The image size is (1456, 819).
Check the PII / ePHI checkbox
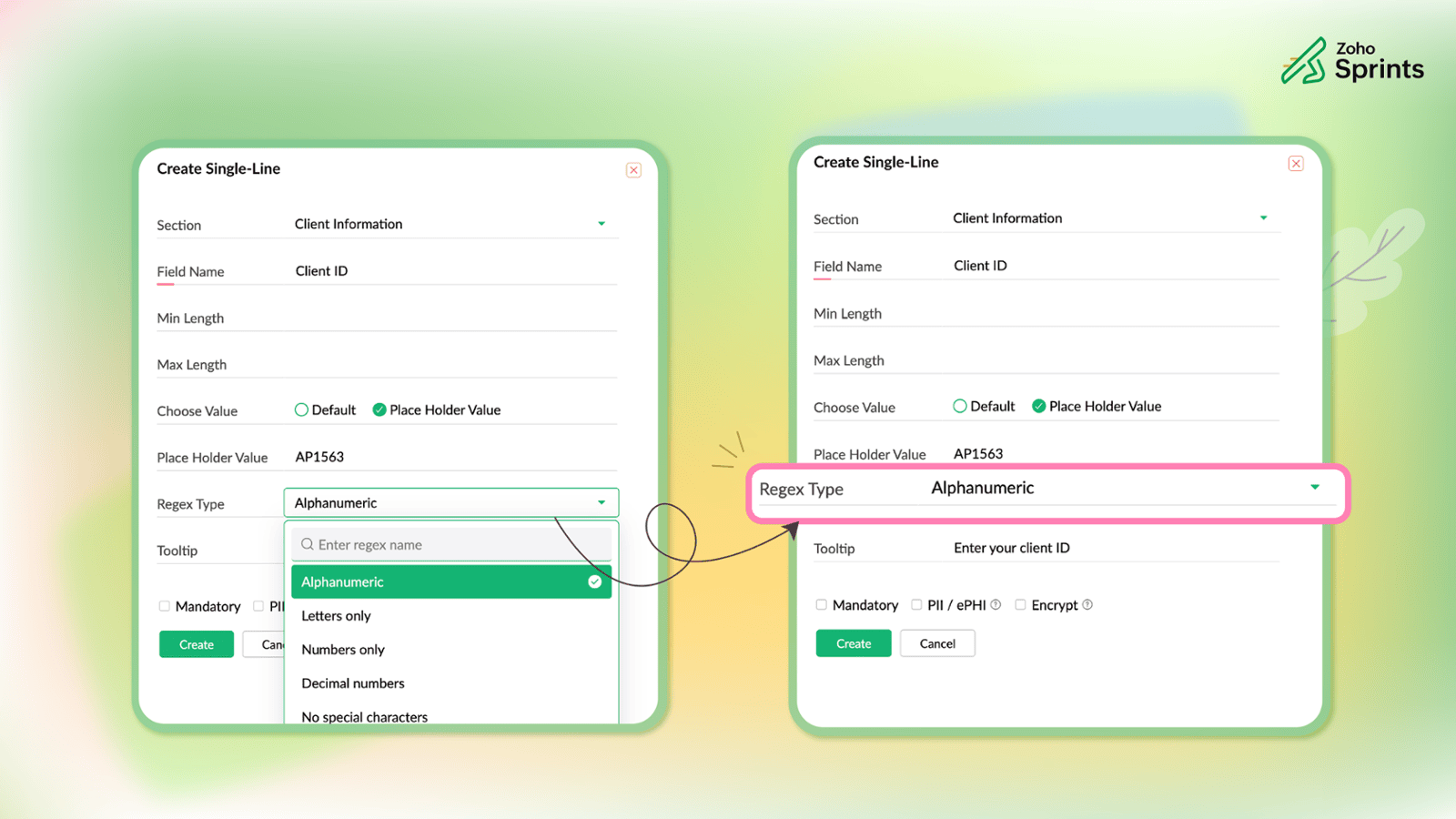(916, 604)
